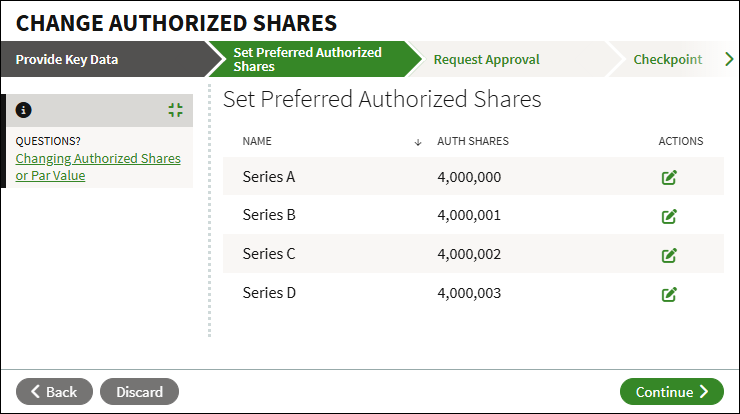Screen dimensions: 740x414
Task: Open the Request Approval step
Action: tap(486, 59)
